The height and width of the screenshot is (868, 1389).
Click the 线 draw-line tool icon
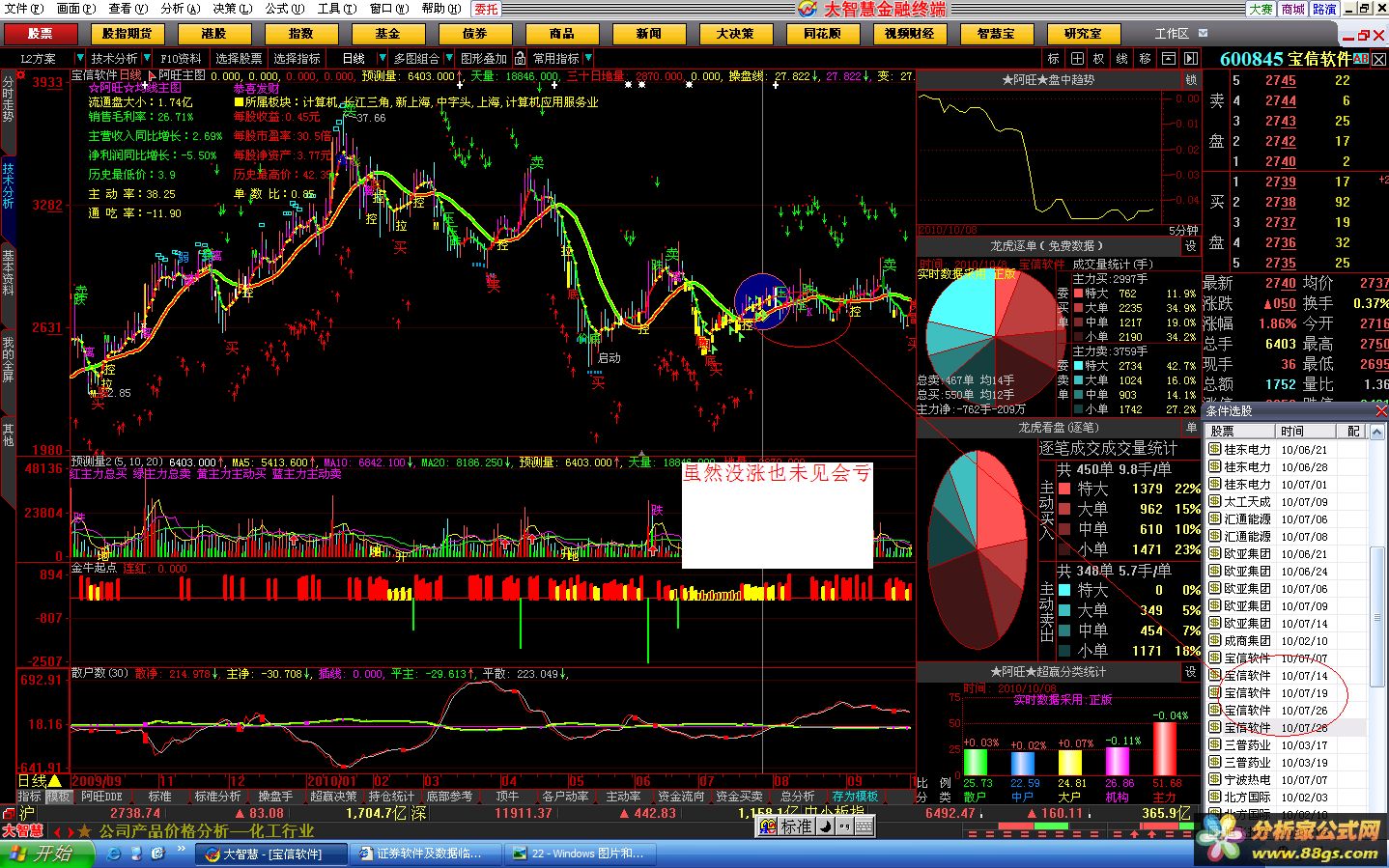pyautogui.click(x=1122, y=59)
